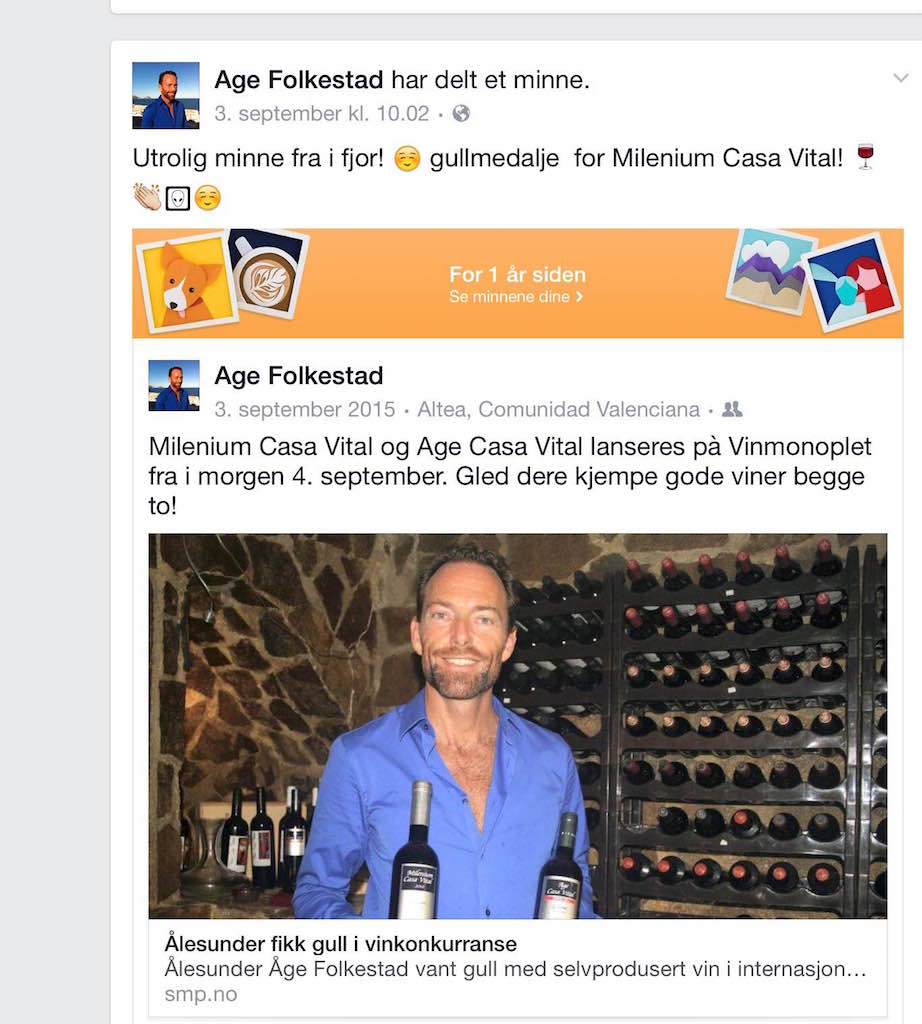
Task: Click the For 1 år siden banner heading
Action: pyautogui.click(x=517, y=274)
